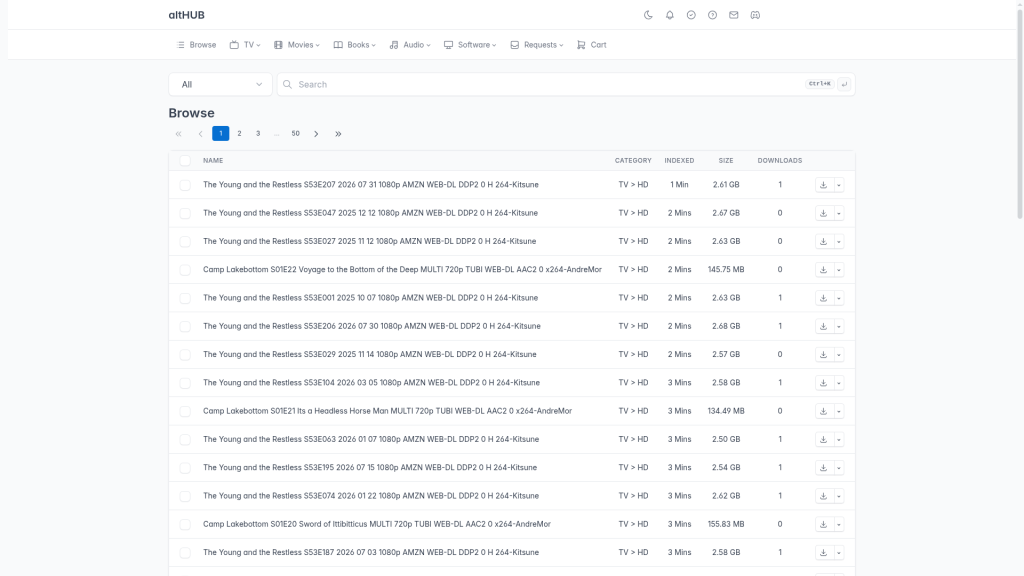Screen dimensions: 1024x576
Task: Download S53E195 Young and the Restless release
Action: point(824,468)
